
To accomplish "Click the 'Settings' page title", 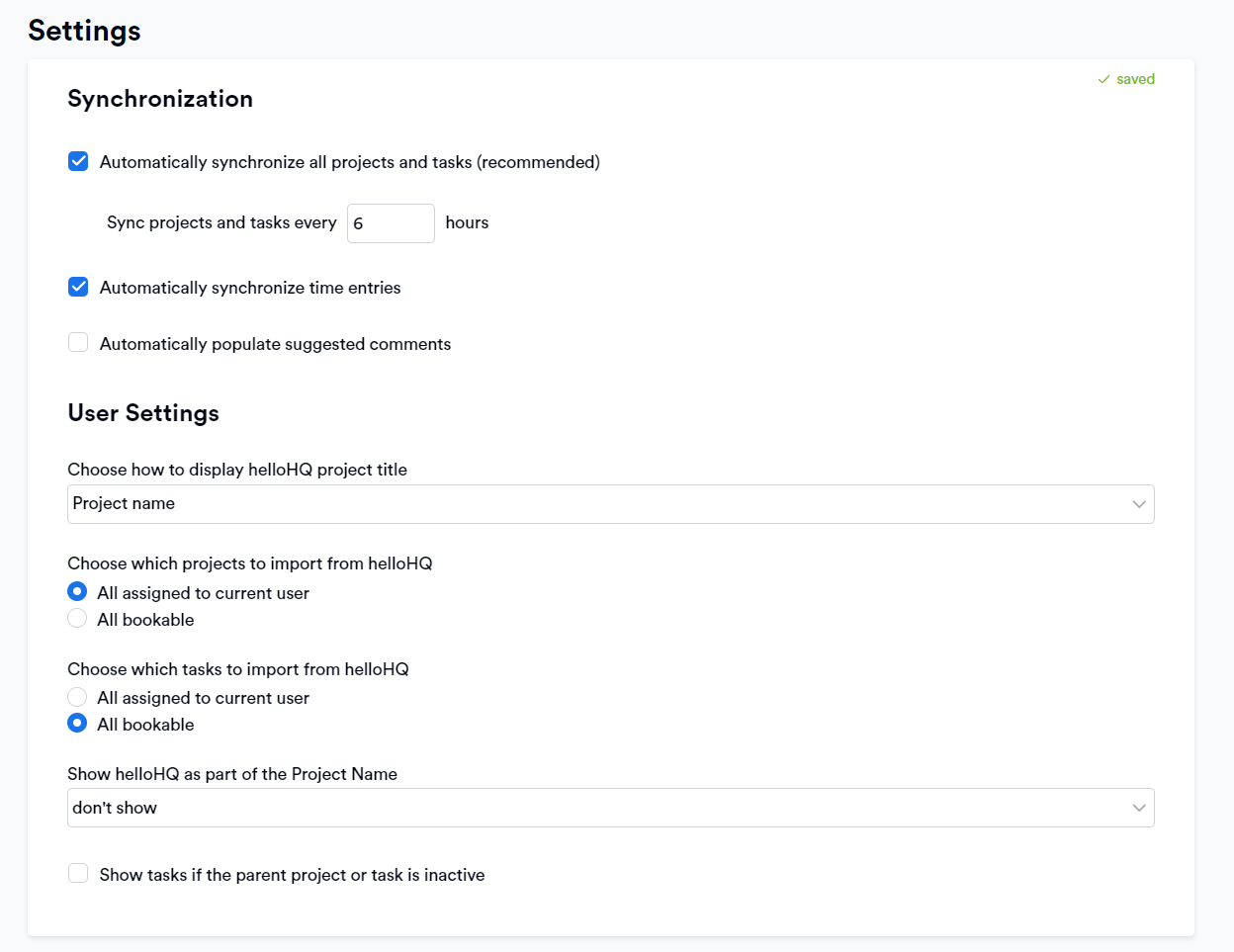I will 84,31.
